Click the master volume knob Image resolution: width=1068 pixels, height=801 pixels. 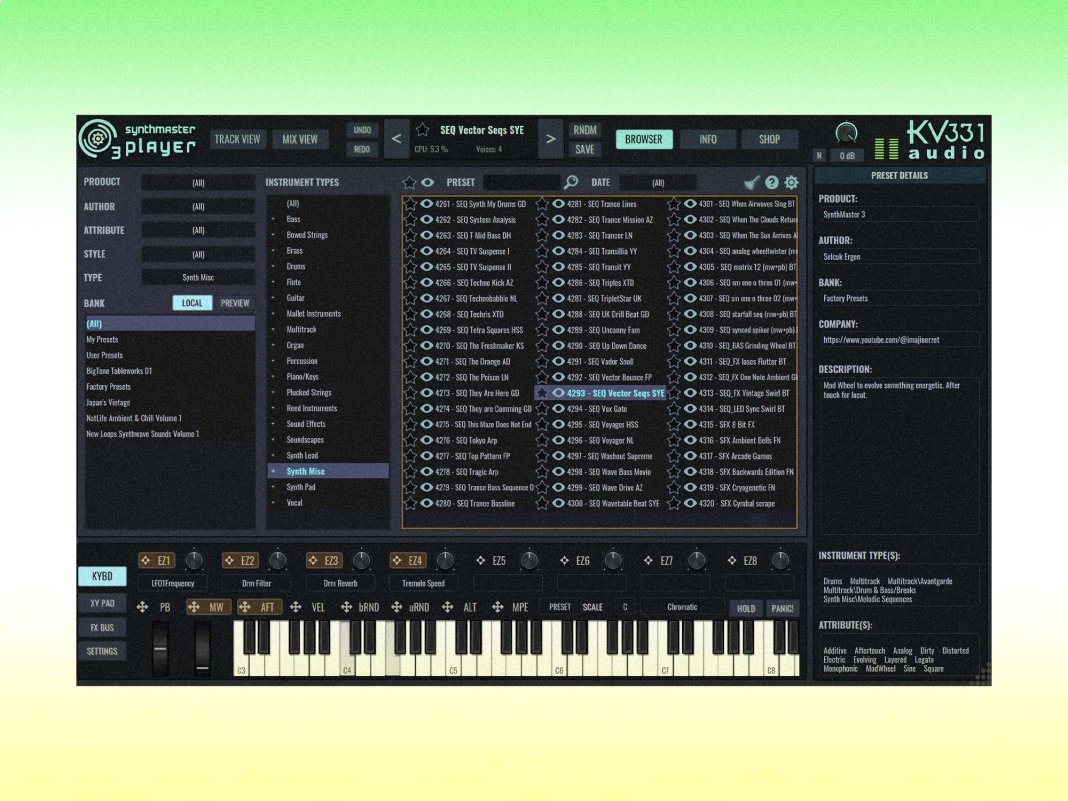(x=846, y=132)
